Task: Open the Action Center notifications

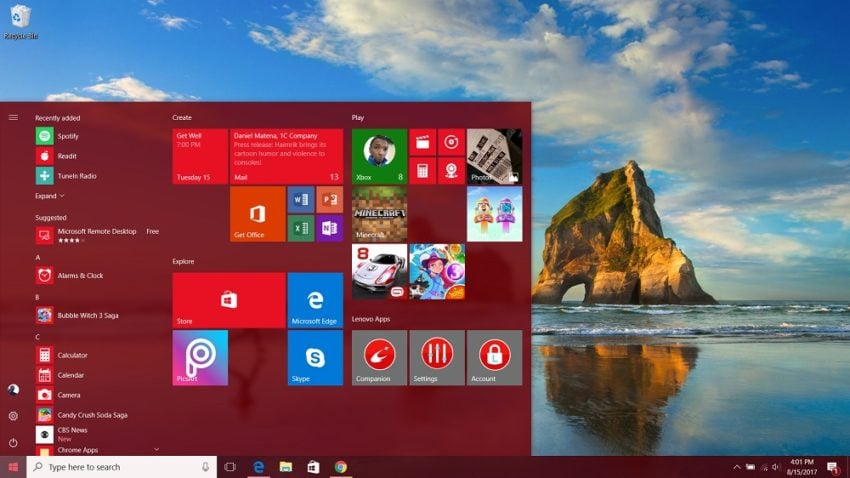Action: 833,467
